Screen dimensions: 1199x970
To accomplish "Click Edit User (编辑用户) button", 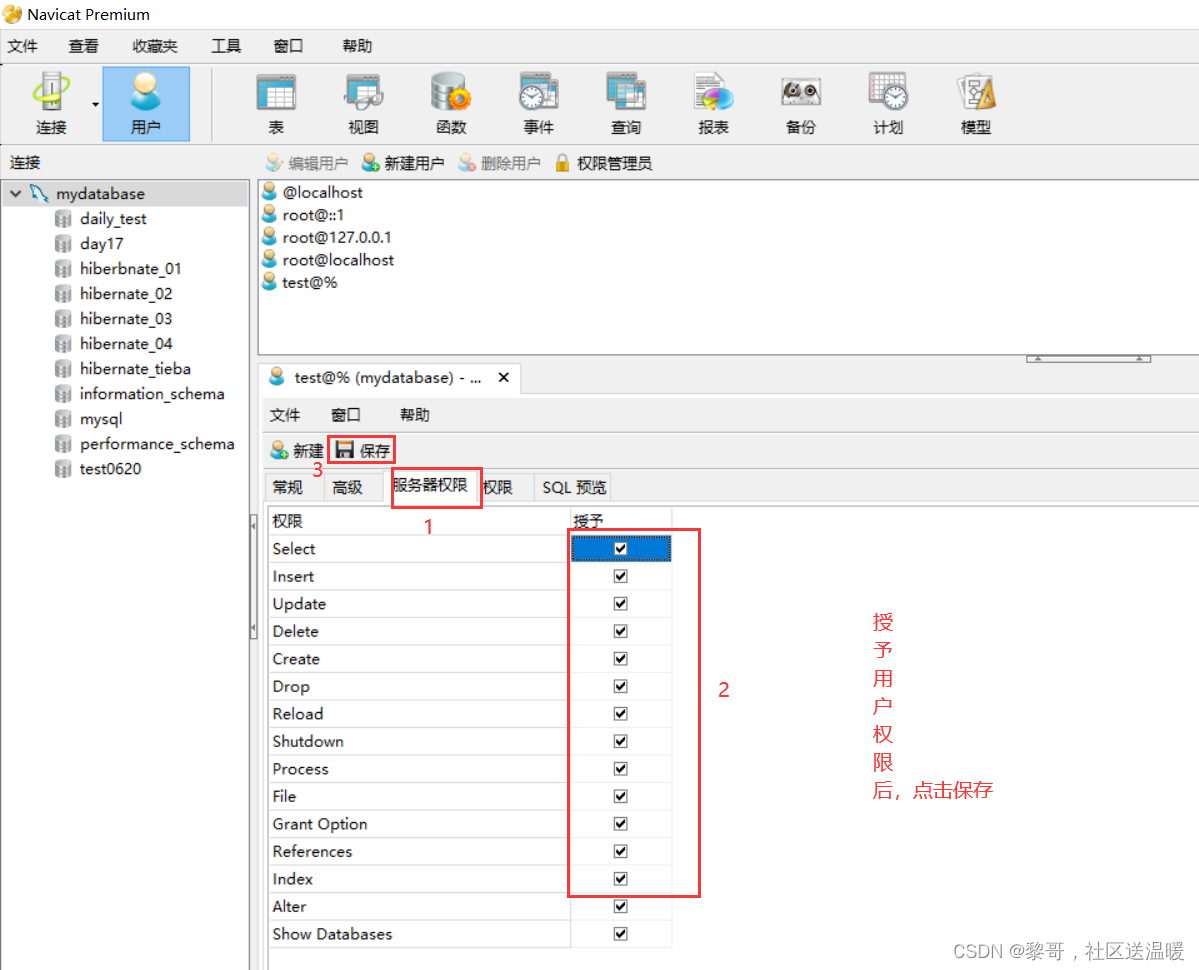I will pos(307,163).
